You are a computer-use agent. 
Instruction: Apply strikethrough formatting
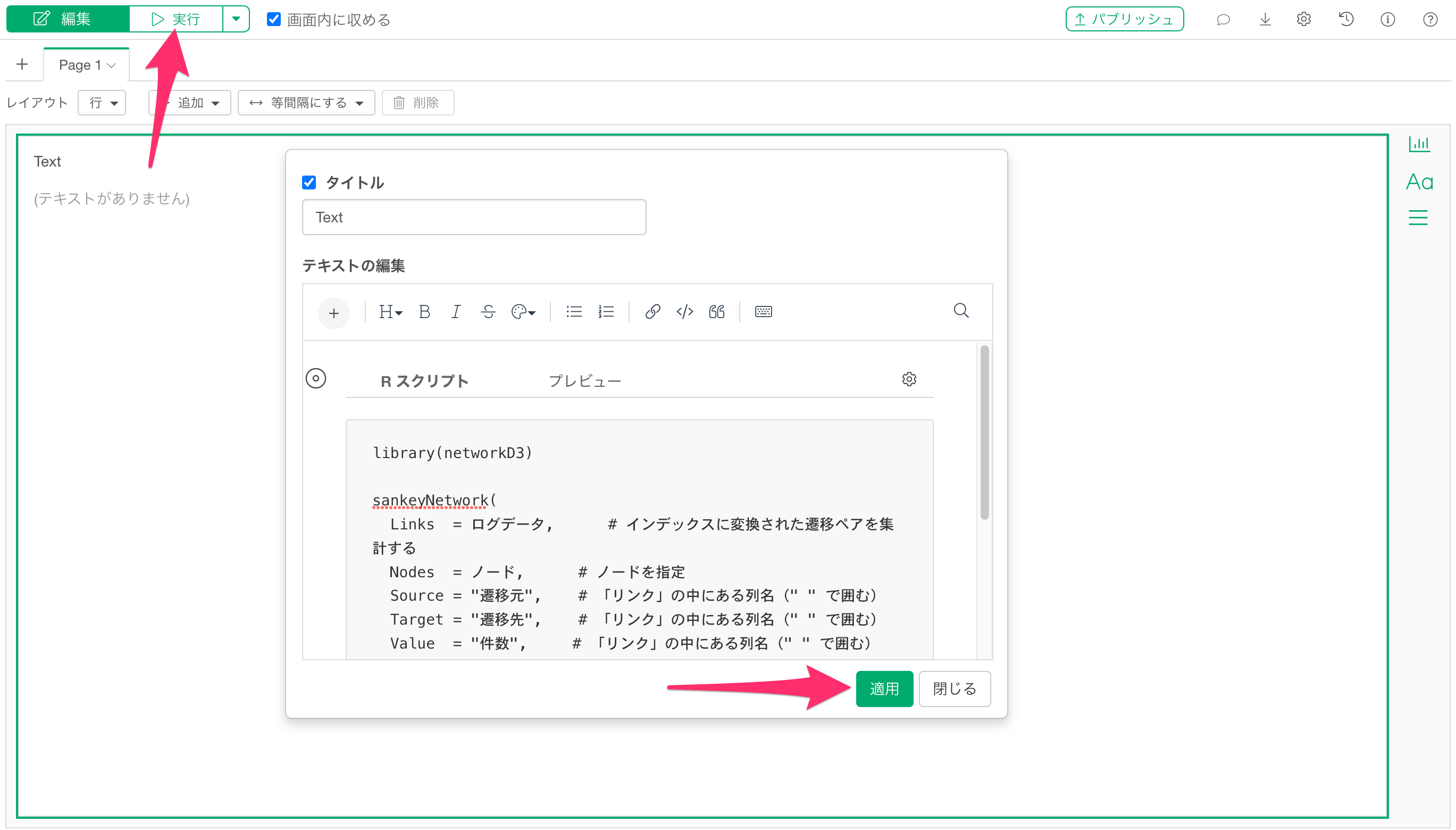click(488, 312)
